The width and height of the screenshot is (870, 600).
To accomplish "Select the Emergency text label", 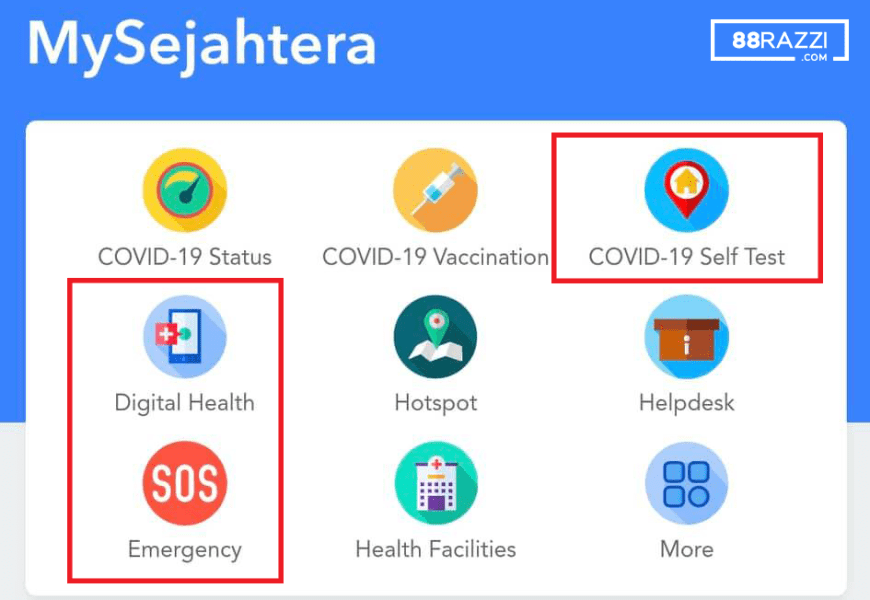I will 185,550.
